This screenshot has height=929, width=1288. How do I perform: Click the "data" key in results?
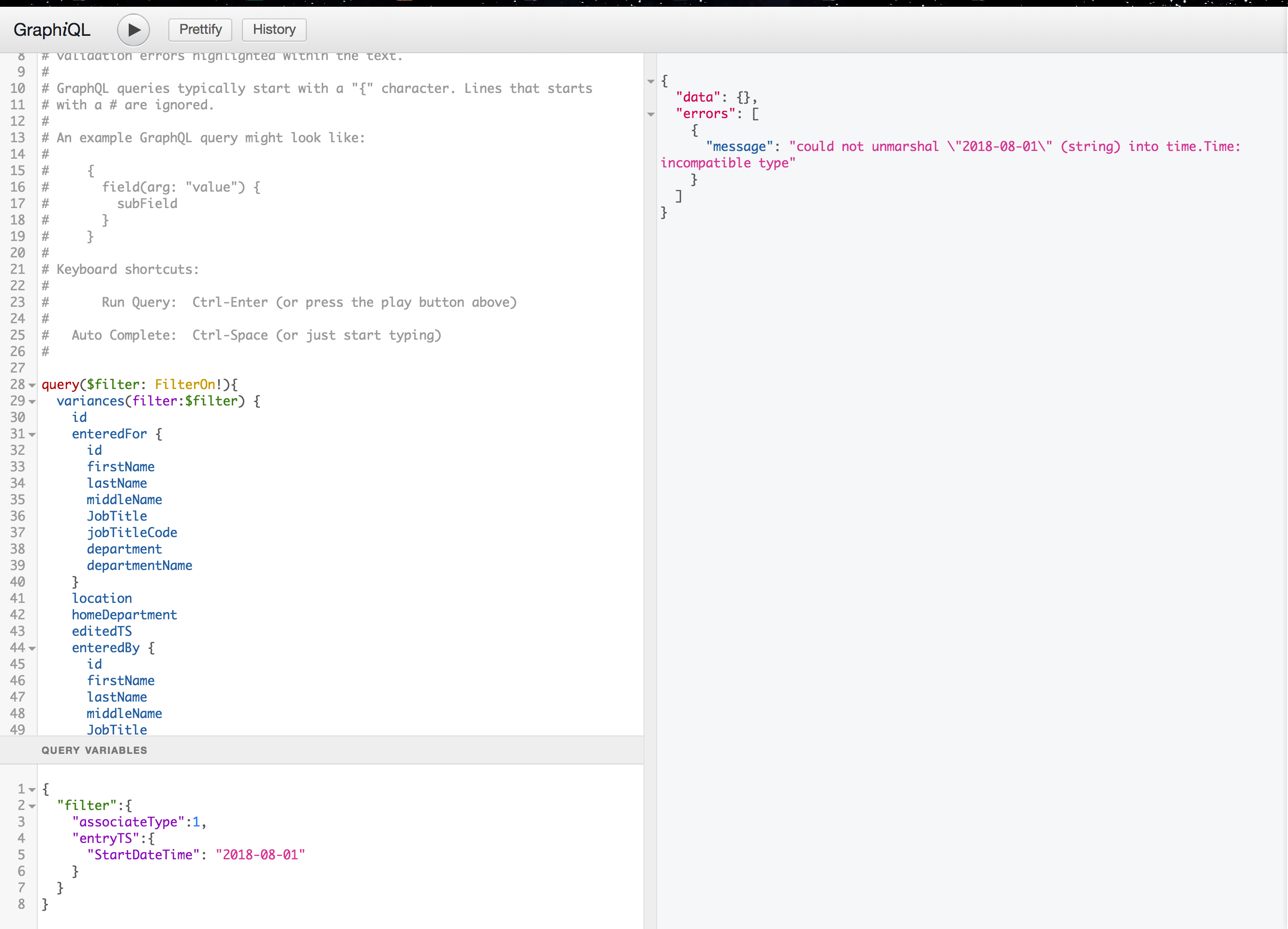pyautogui.click(x=698, y=97)
